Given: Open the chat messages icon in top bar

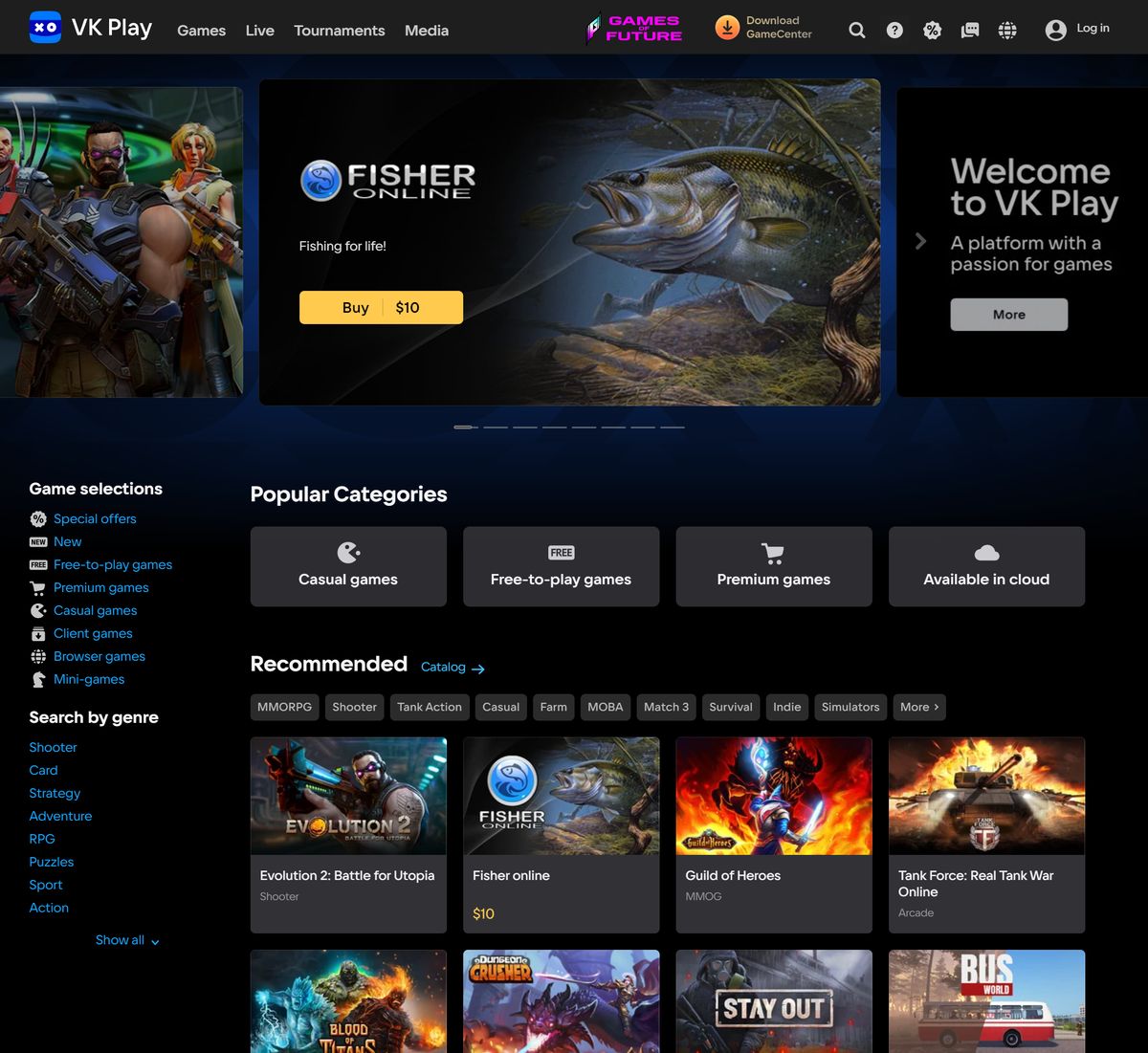Looking at the screenshot, I should click(969, 30).
